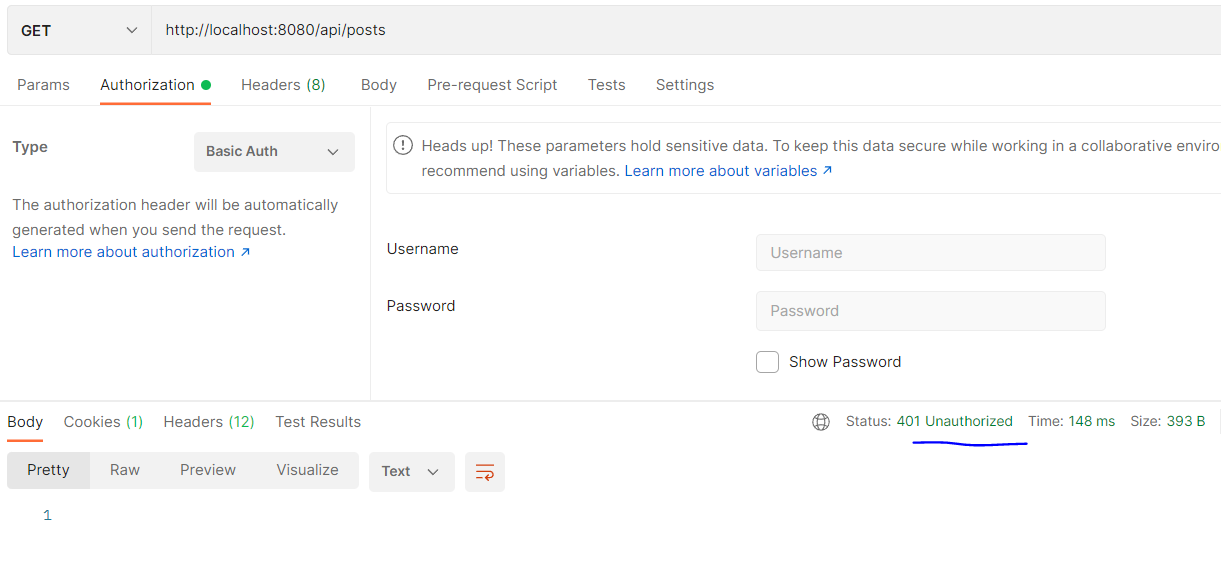The height and width of the screenshot is (580, 1221).
Task: Follow the Learn more about authorization link
Action: coord(131,252)
